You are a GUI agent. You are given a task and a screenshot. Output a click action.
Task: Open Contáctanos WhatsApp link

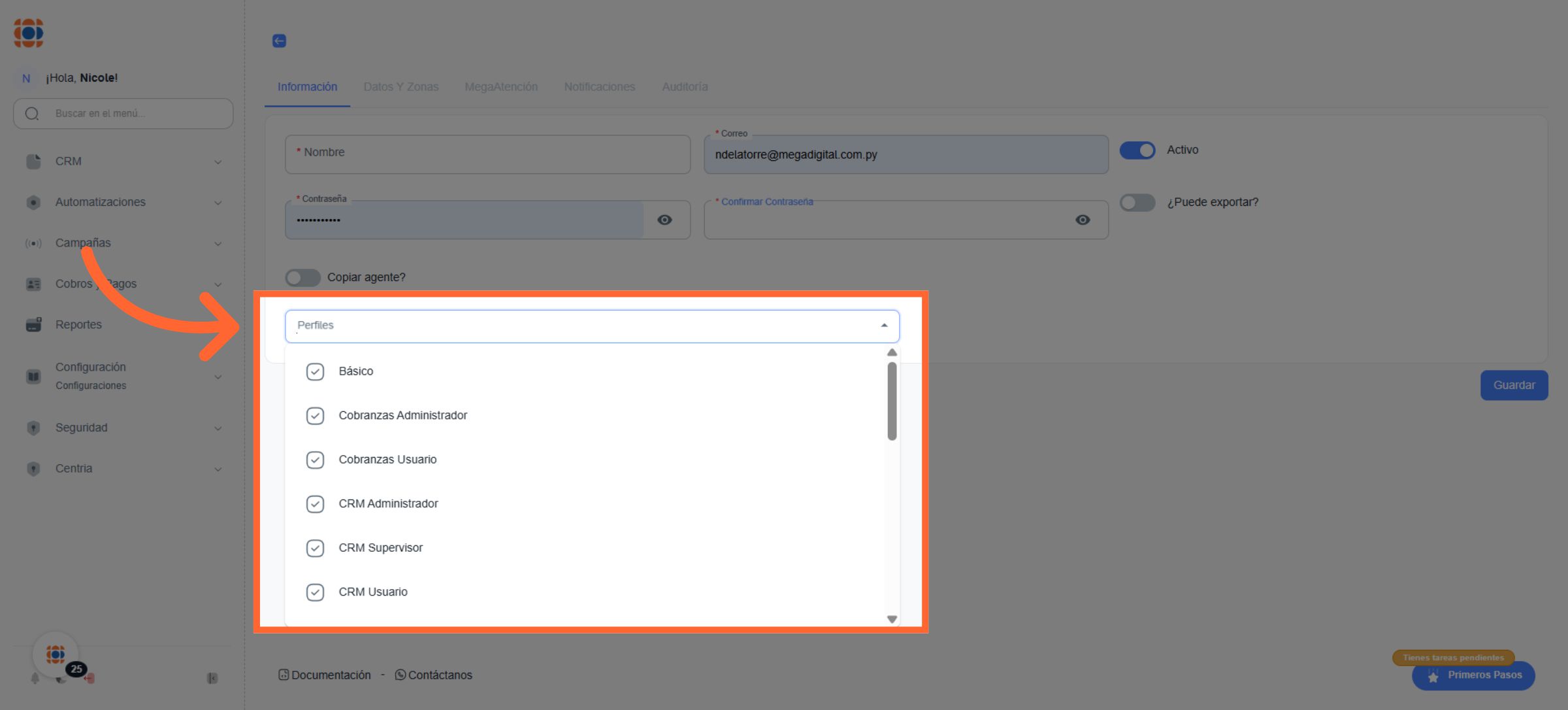coord(434,675)
